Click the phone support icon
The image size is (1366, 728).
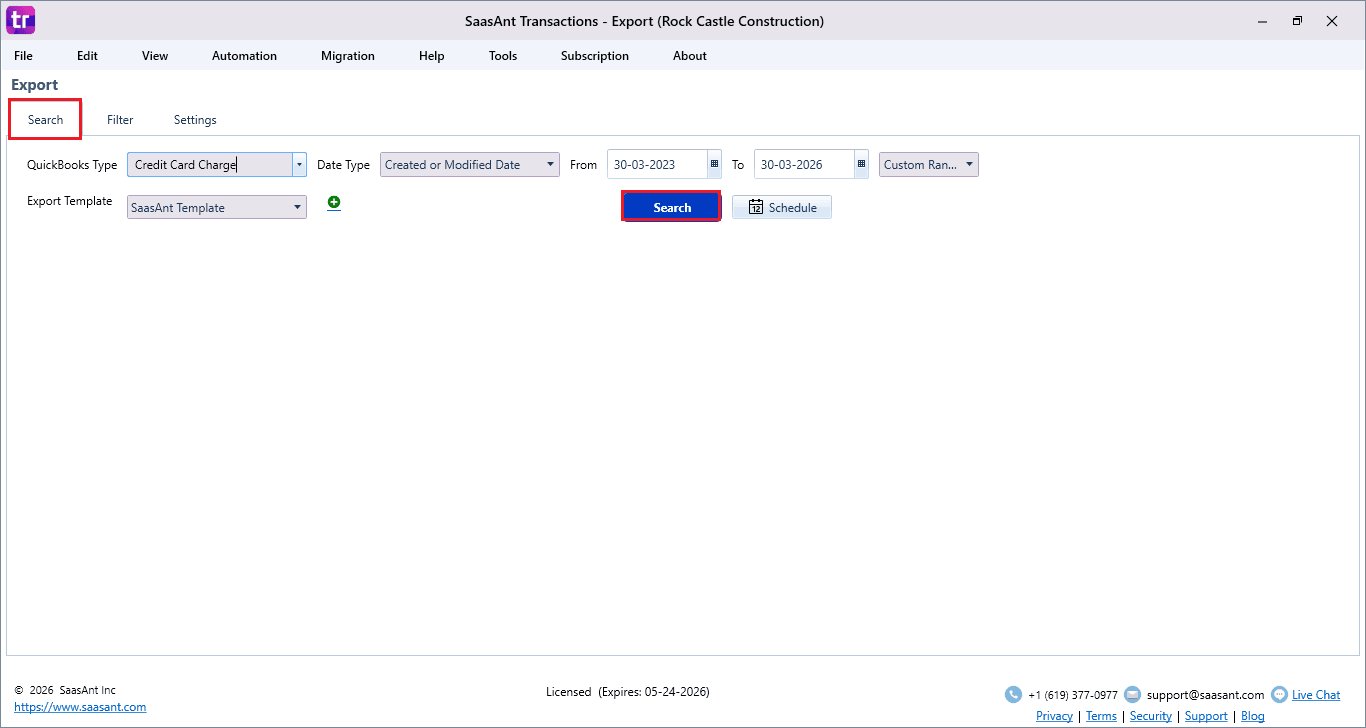point(1013,695)
